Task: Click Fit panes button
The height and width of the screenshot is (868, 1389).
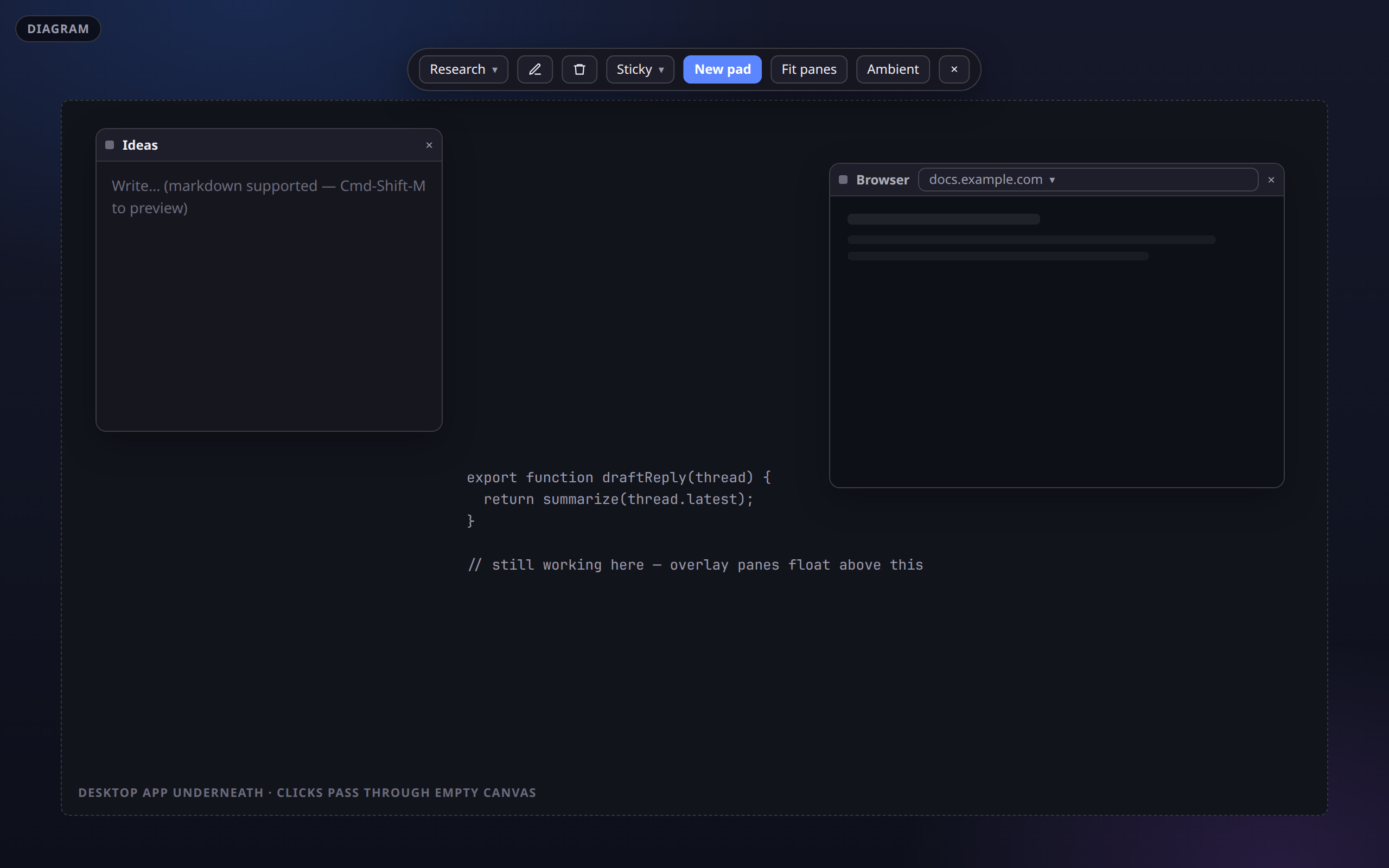Action: pyautogui.click(x=809, y=69)
